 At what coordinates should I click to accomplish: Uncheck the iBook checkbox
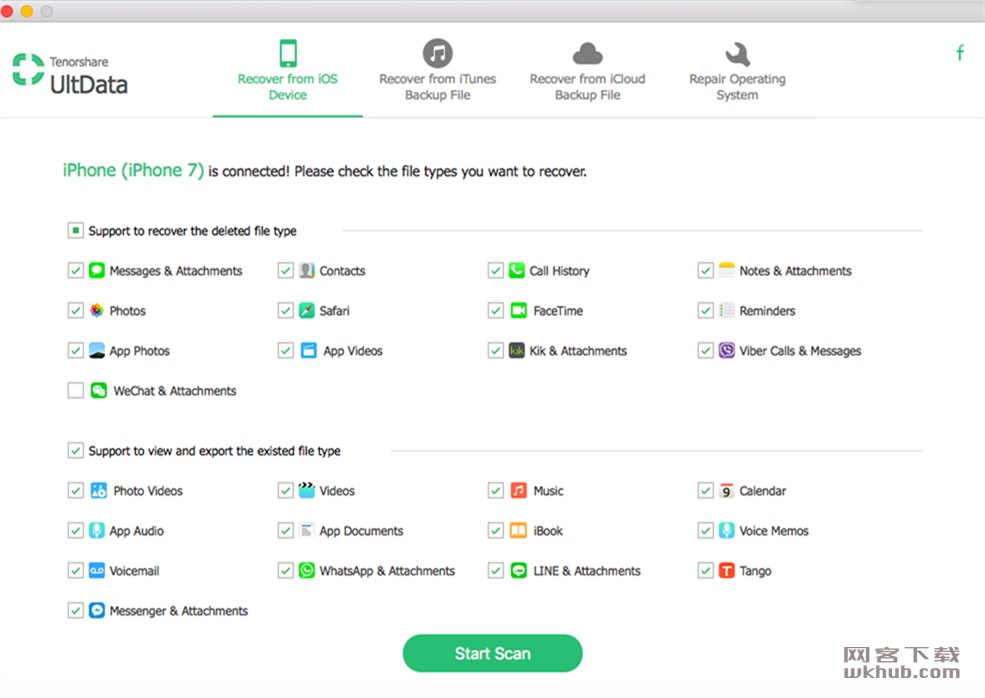click(496, 531)
